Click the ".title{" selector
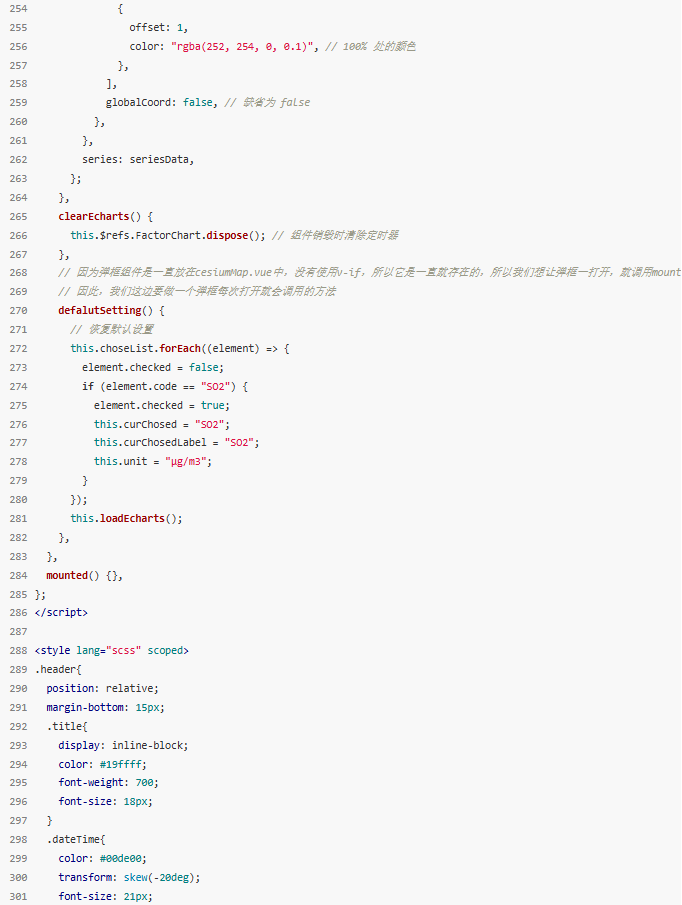 tap(67, 727)
